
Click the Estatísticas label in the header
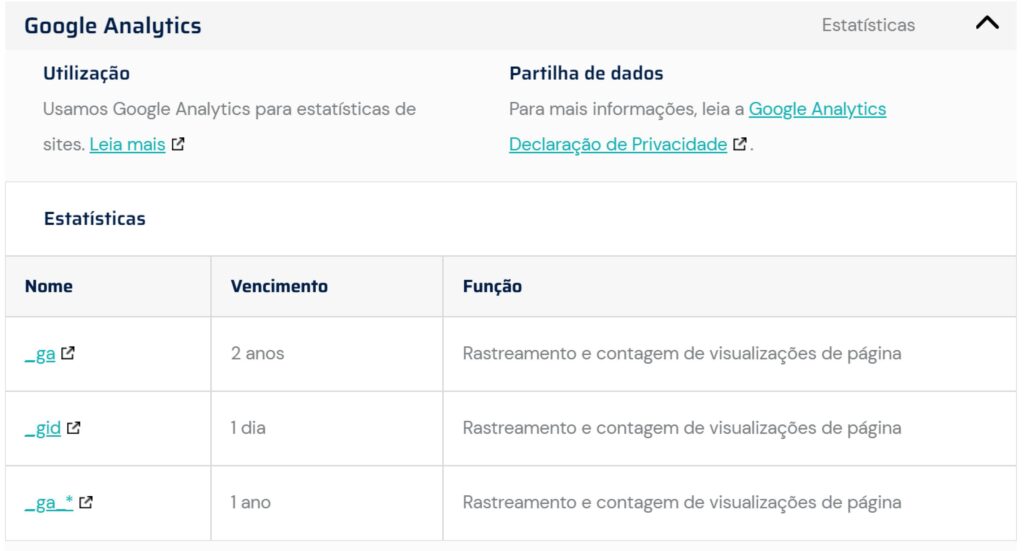click(867, 26)
